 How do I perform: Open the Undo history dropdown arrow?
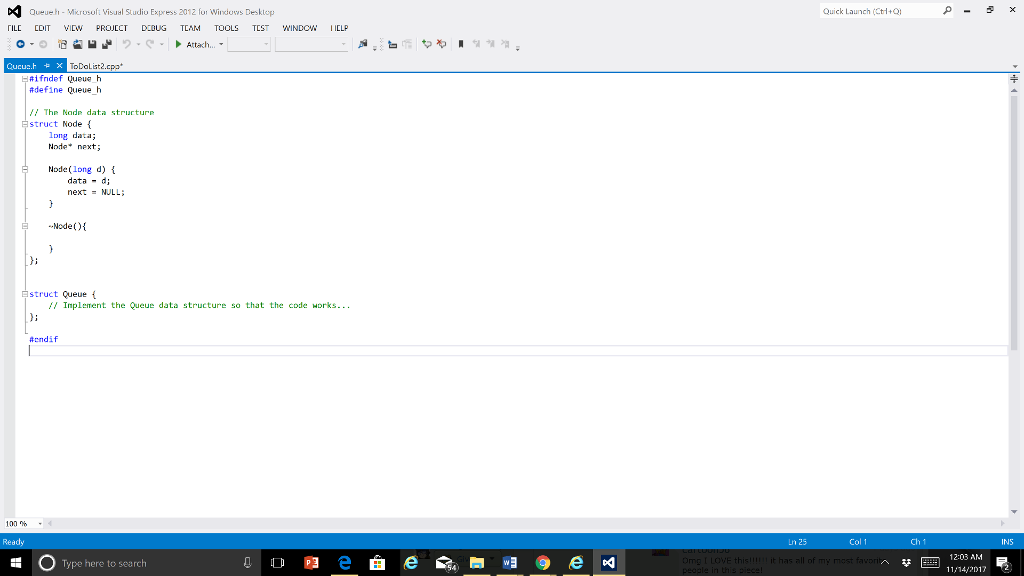point(138,44)
